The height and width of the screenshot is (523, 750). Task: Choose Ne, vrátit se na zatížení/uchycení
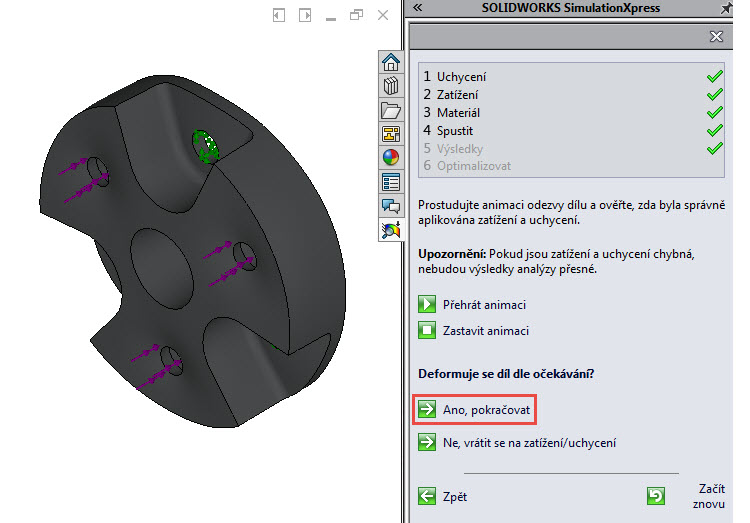(529, 443)
